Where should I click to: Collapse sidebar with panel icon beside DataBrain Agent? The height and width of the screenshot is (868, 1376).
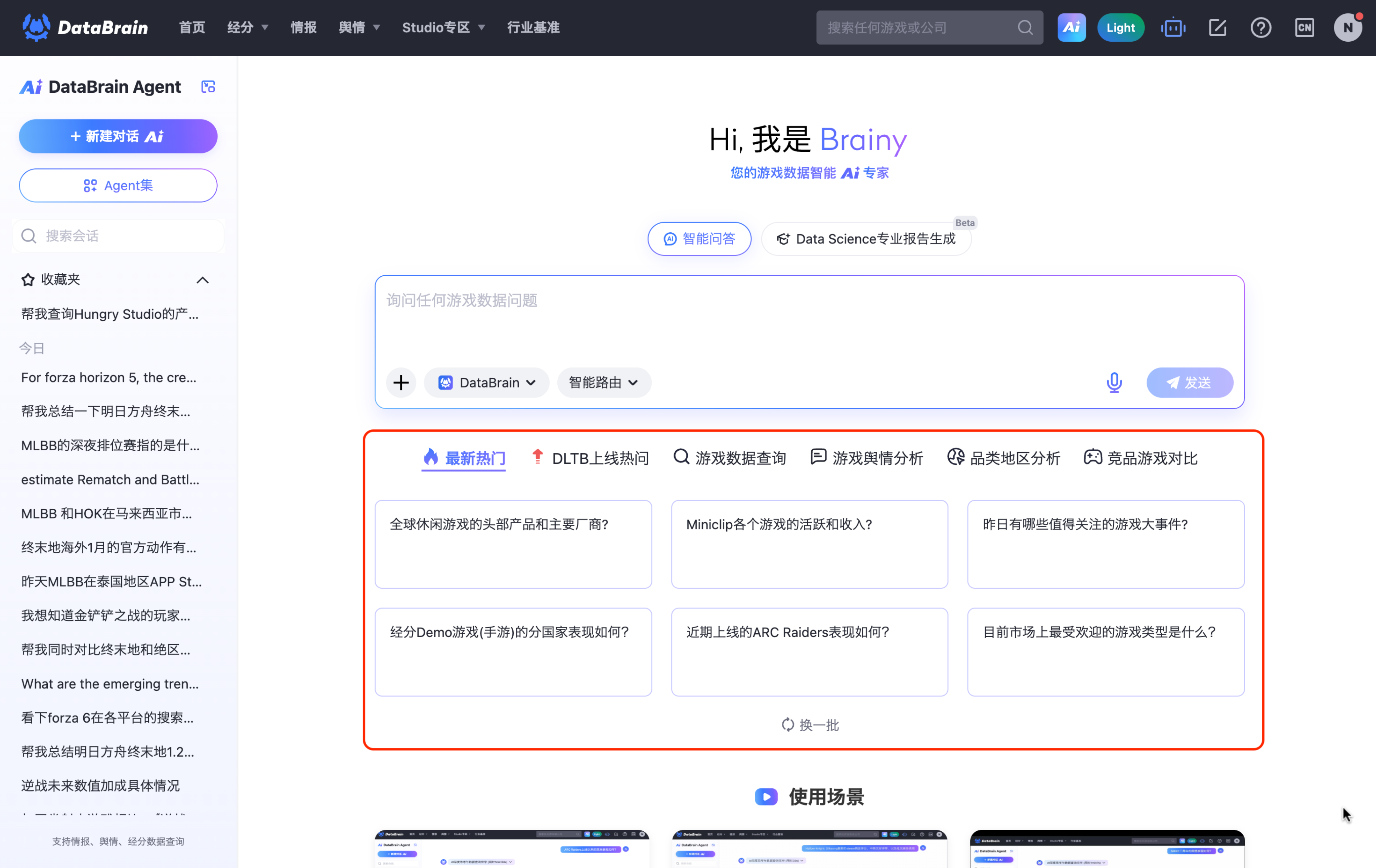coord(208,87)
